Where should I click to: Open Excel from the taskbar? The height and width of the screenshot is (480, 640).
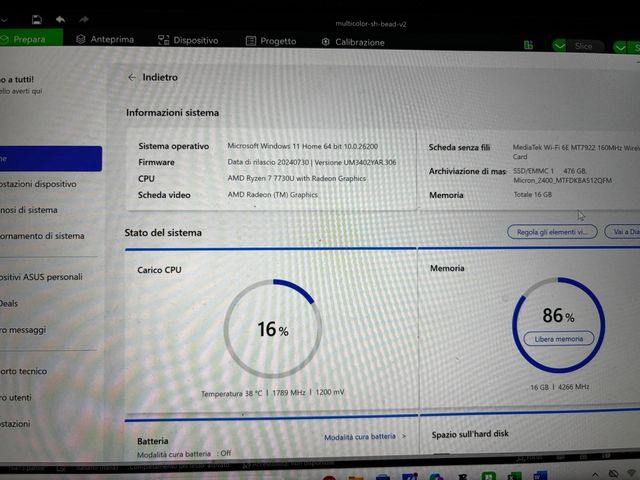tap(514, 476)
